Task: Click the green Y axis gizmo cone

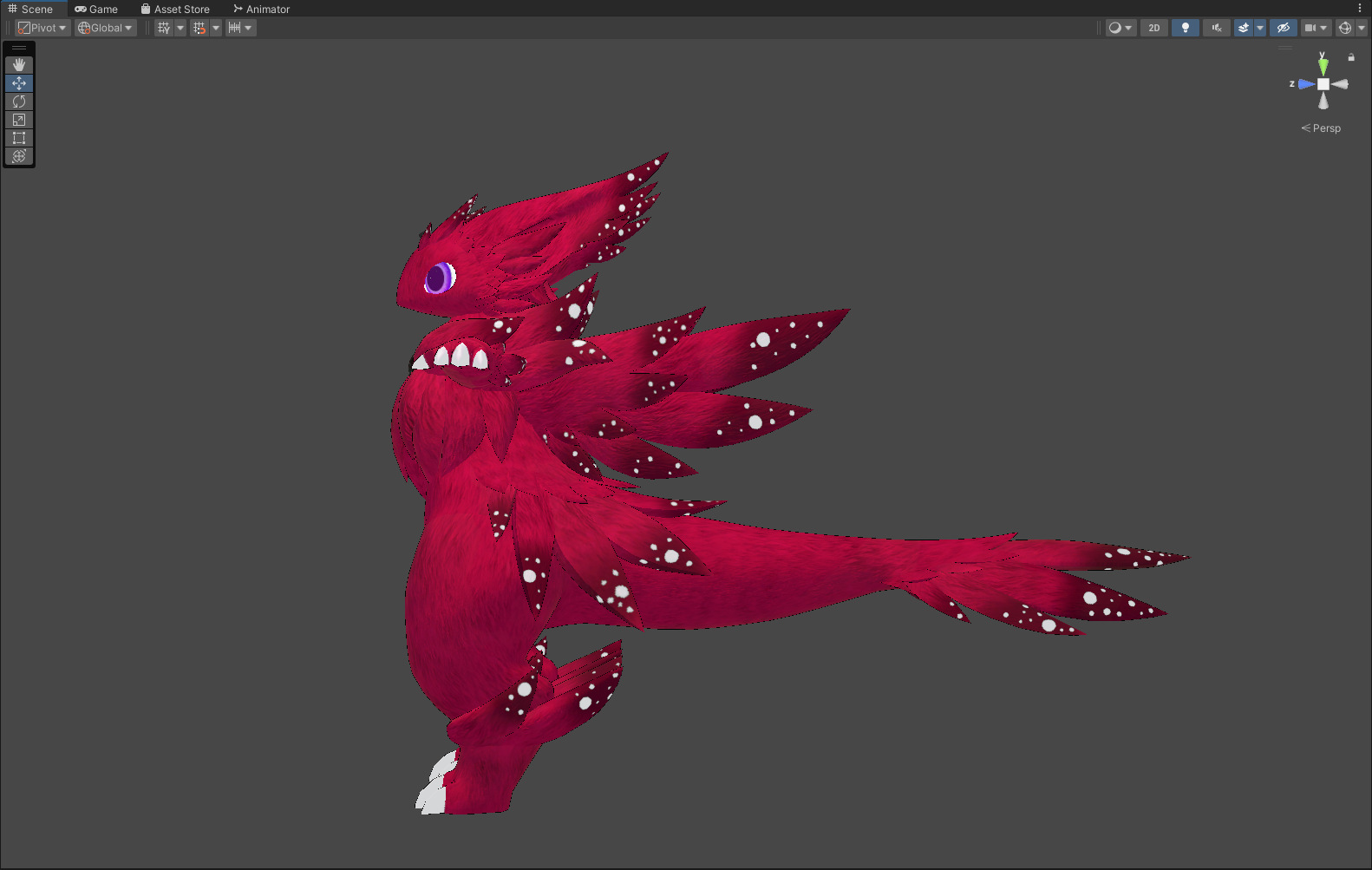Action: 1323,65
